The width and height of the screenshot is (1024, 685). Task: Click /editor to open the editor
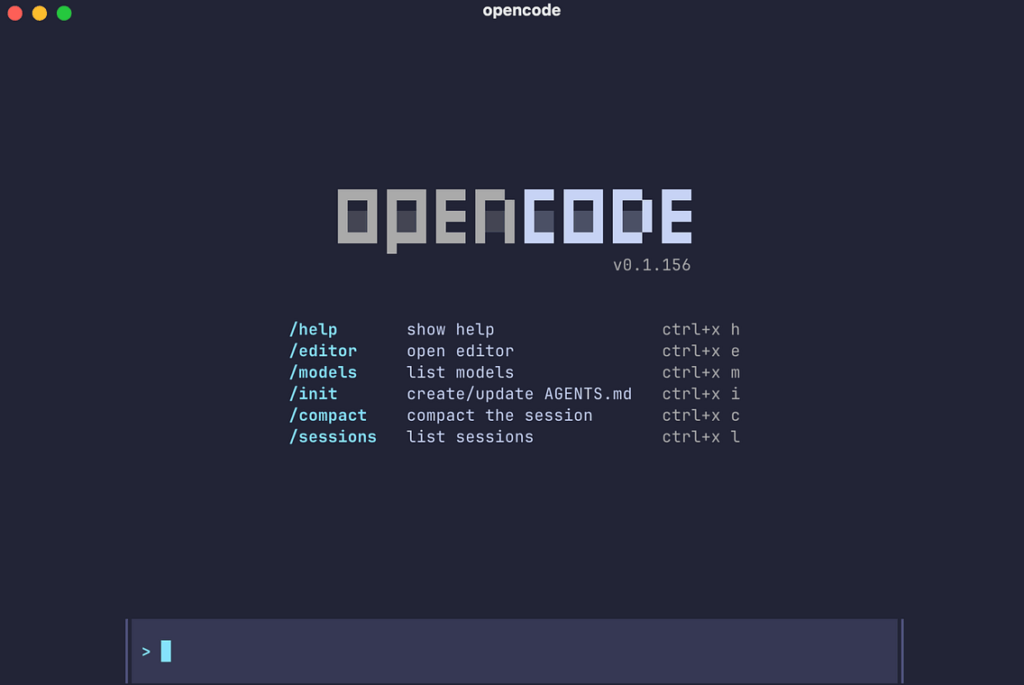pyautogui.click(x=322, y=351)
